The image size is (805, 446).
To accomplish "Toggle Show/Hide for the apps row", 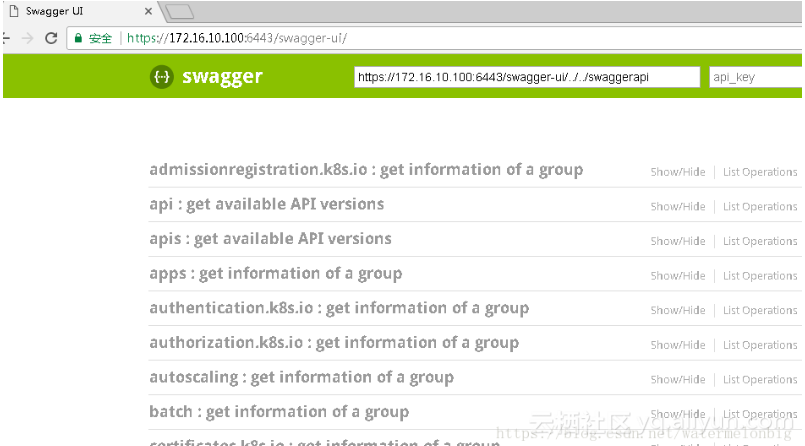I will click(x=678, y=276).
